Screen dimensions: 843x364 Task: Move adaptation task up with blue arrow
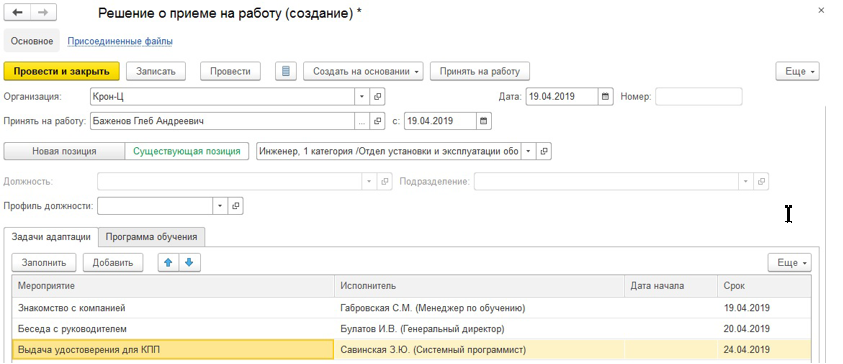tap(168, 263)
